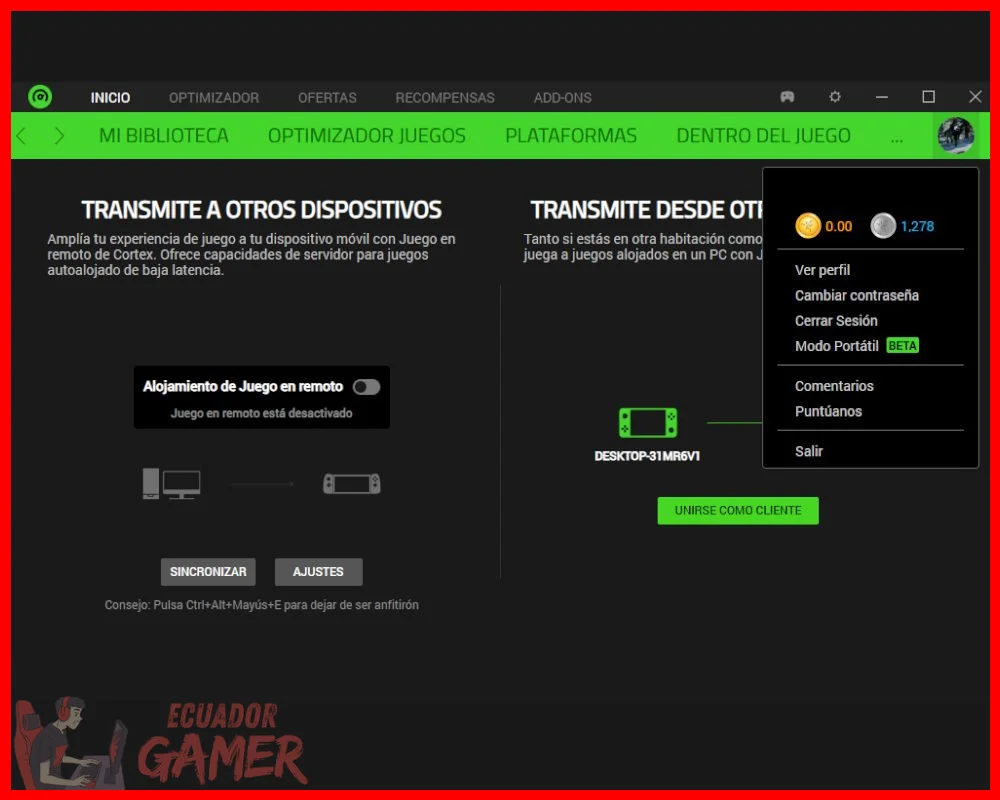Toggle Alojamiento de Juego en remoto switch

(367, 387)
